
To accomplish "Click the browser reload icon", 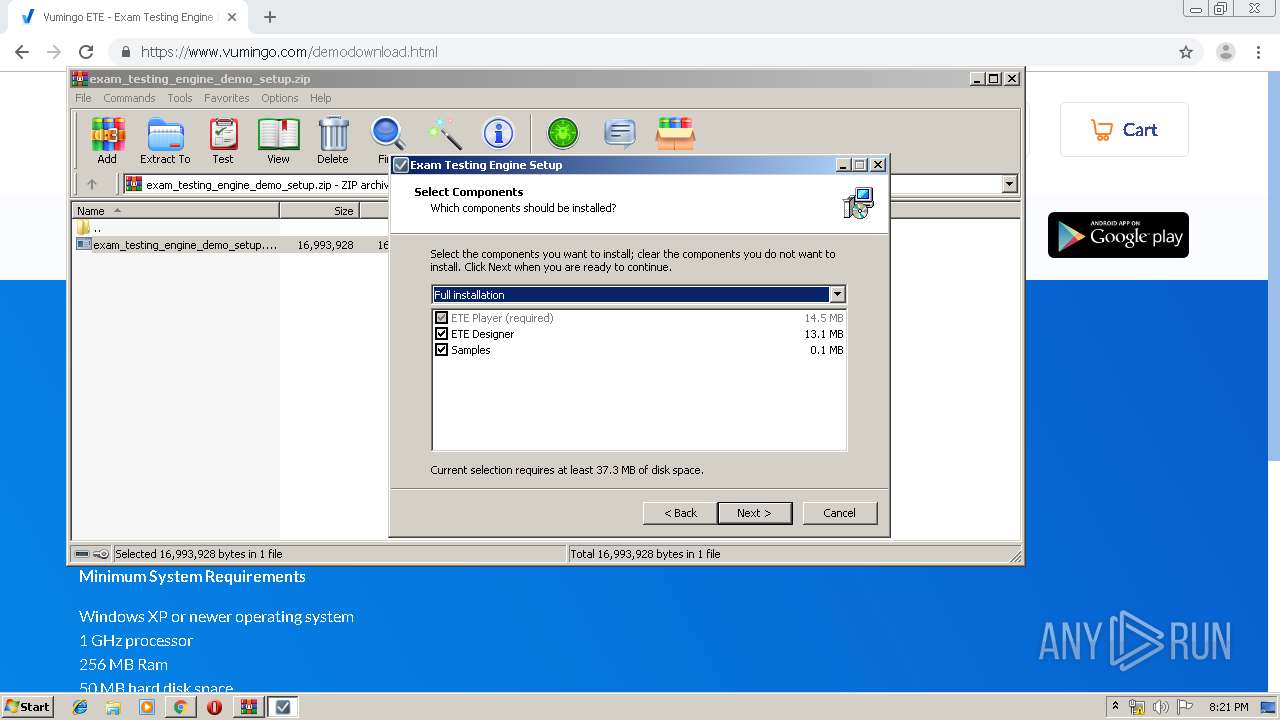I will click(x=86, y=52).
